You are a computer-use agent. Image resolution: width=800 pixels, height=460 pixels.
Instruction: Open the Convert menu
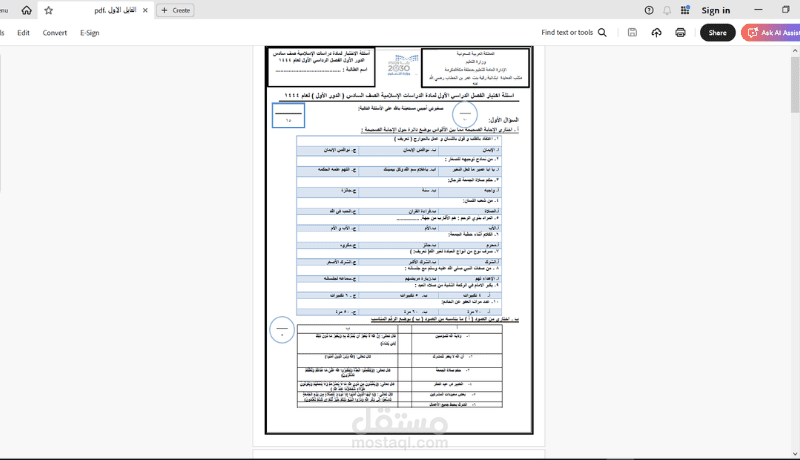[55, 33]
